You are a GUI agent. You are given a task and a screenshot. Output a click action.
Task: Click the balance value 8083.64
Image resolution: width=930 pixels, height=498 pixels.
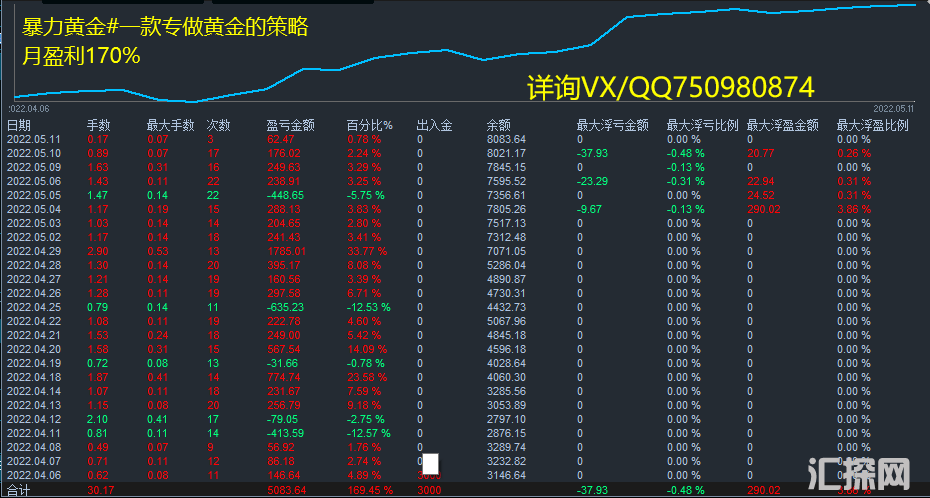point(506,139)
